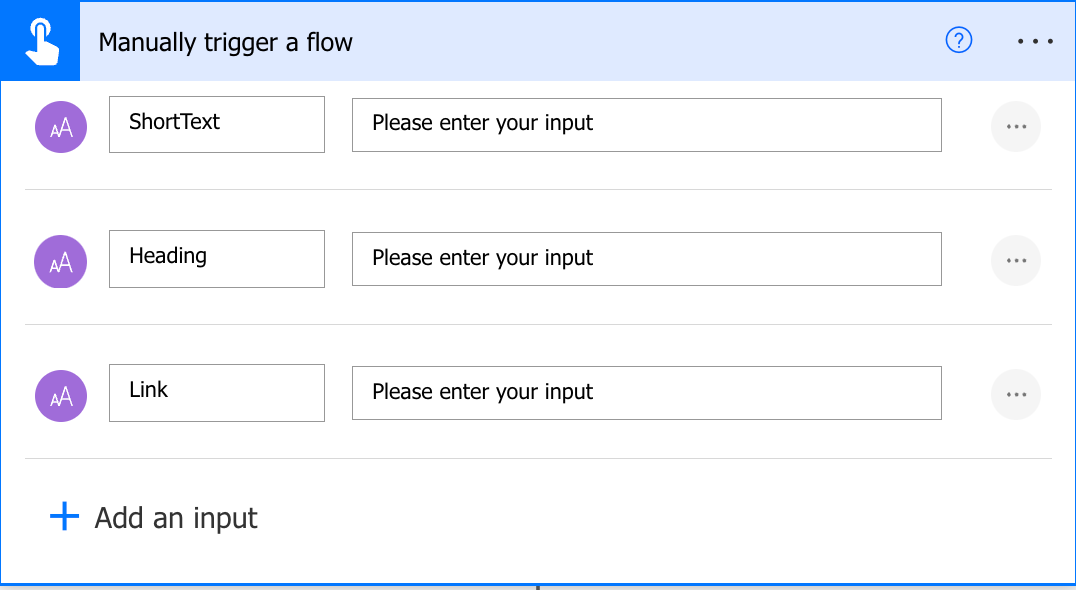The height and width of the screenshot is (590, 1076).
Task: Open the Link row options menu
Action: pos(1016,395)
